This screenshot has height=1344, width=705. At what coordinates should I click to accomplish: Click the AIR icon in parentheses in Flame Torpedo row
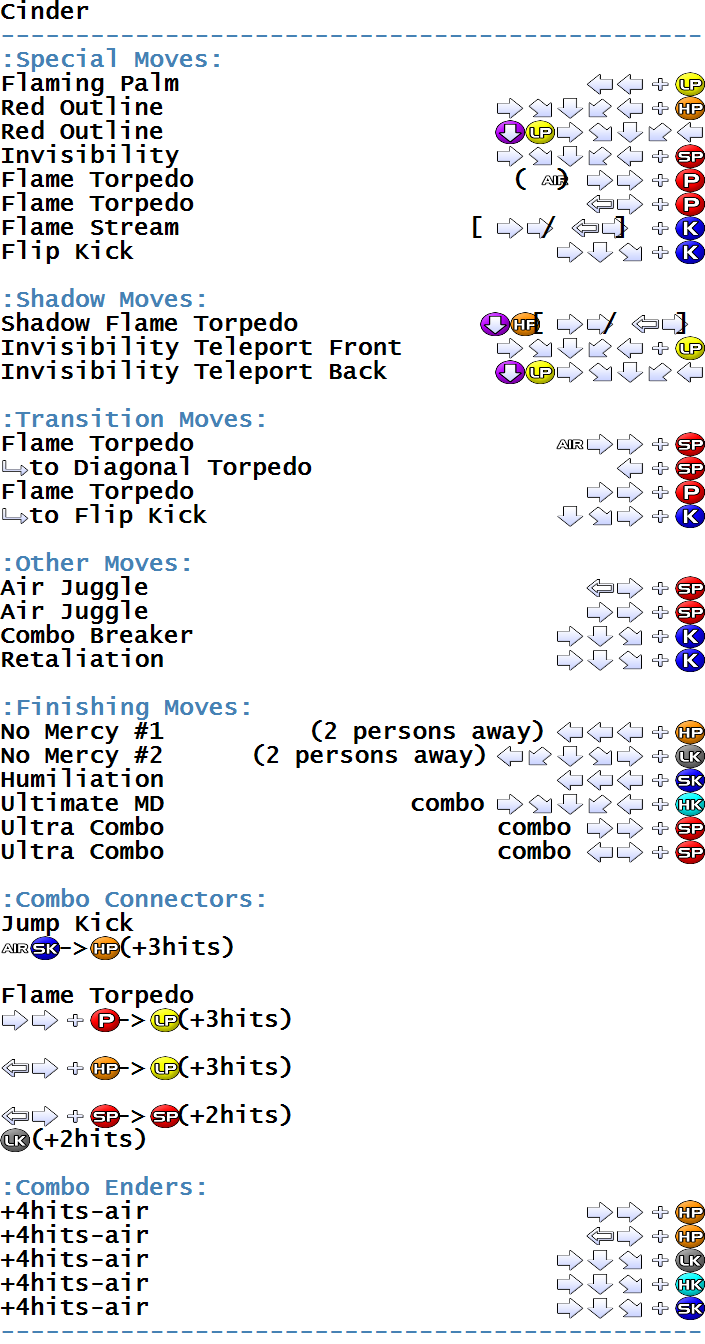point(554,180)
